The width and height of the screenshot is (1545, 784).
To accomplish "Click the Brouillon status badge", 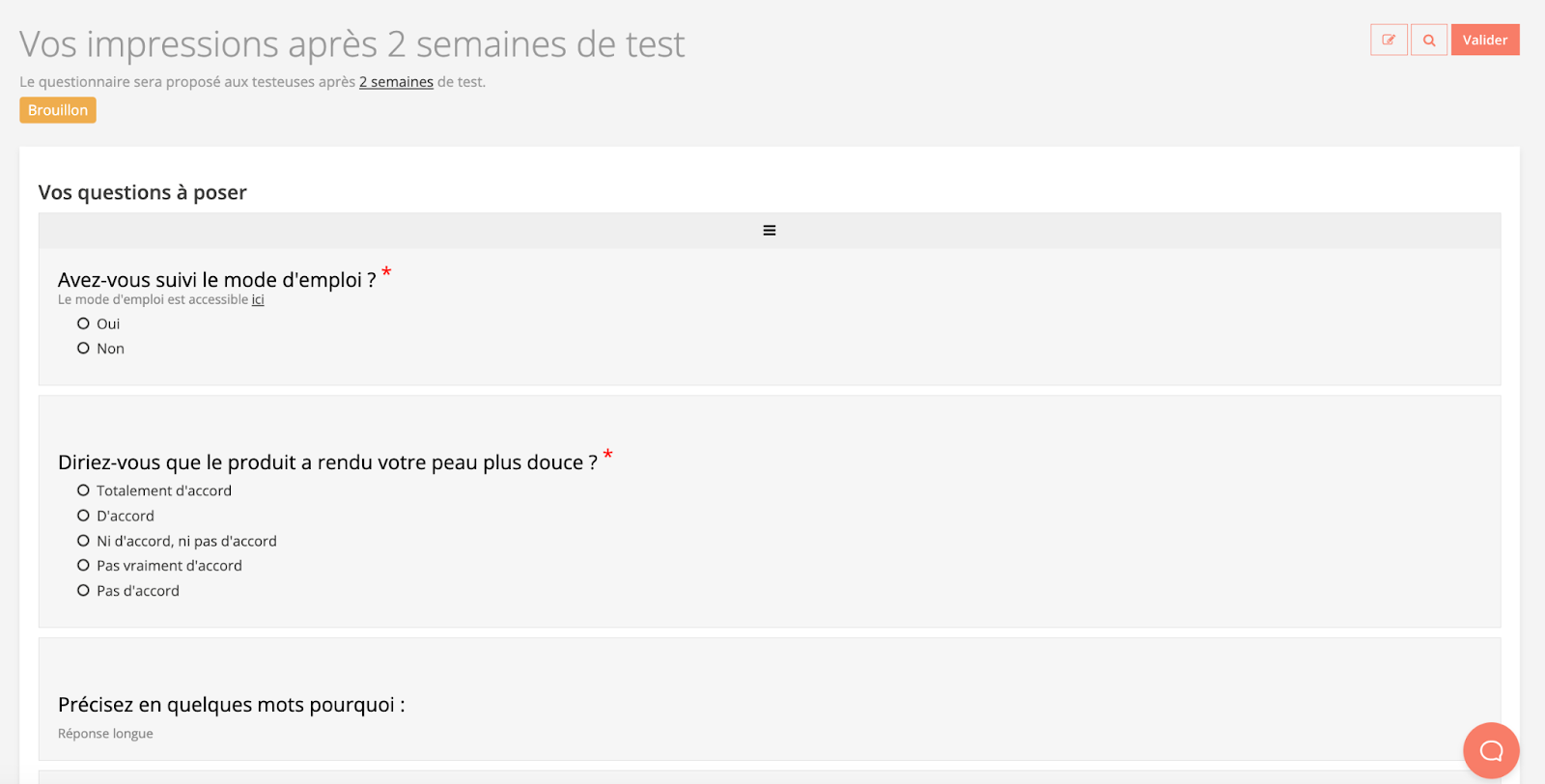I will pos(58,110).
